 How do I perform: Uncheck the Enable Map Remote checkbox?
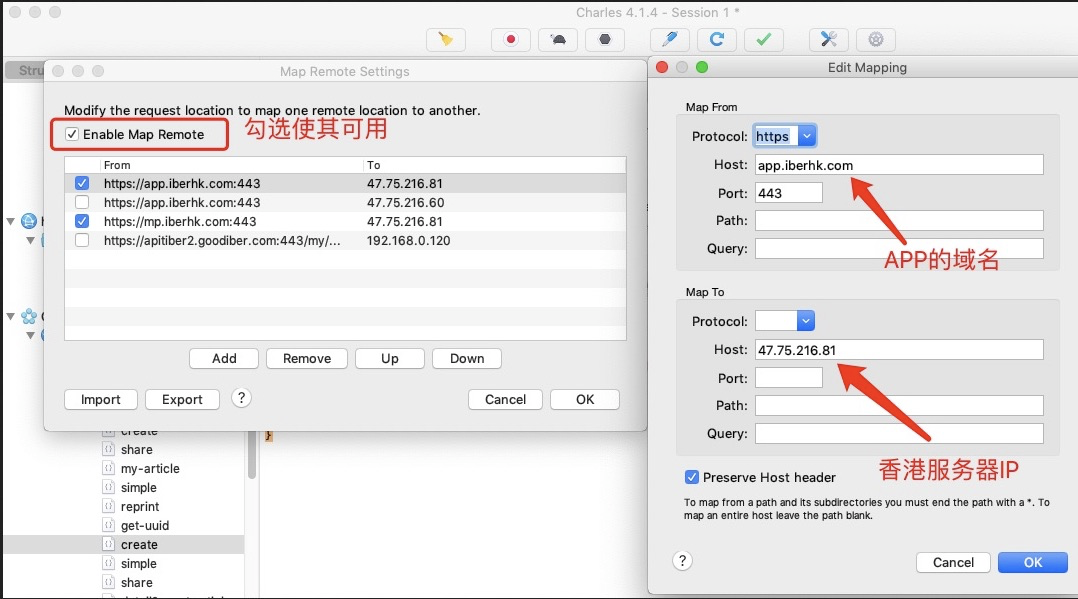pyautogui.click(x=72, y=135)
